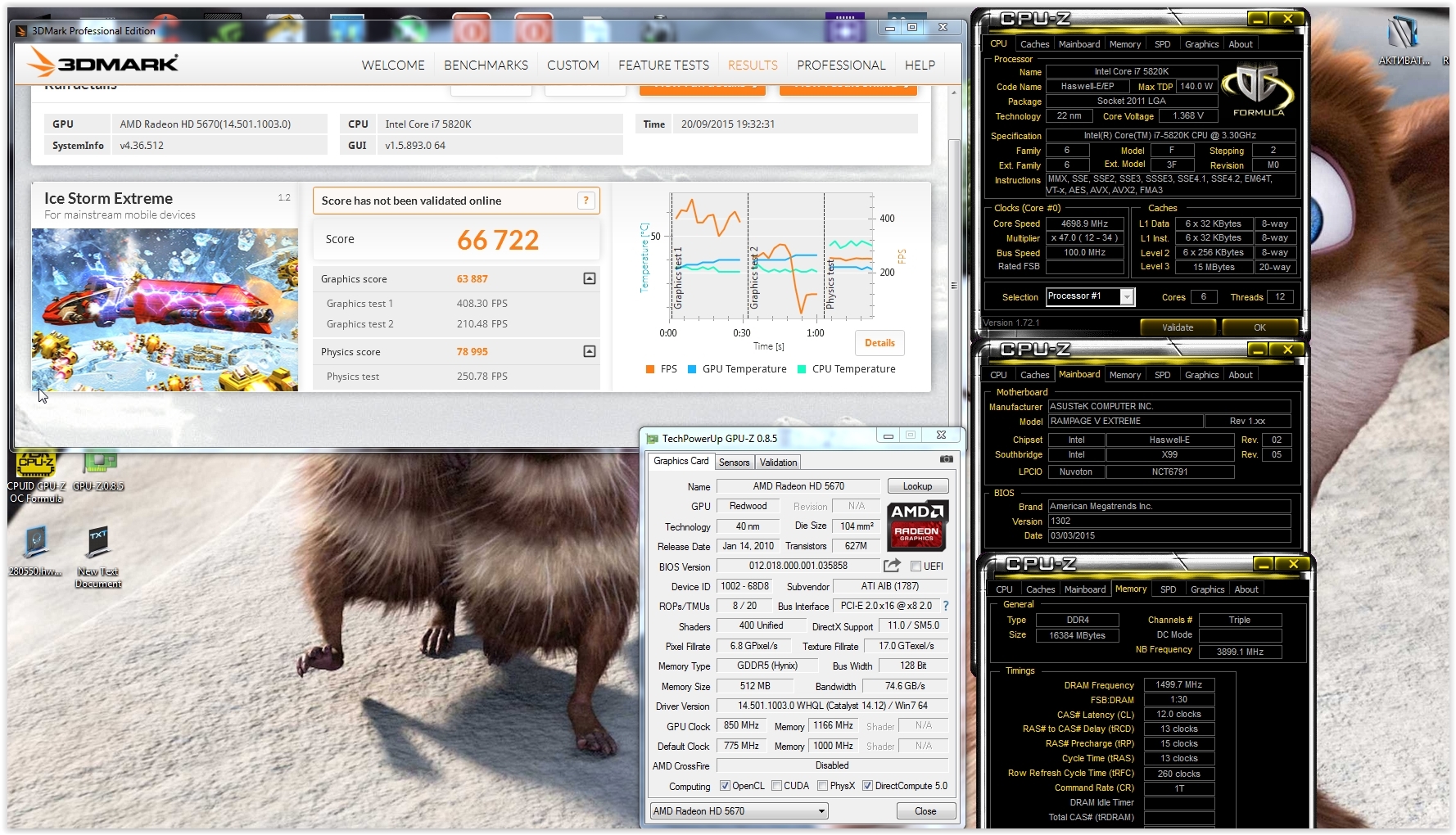Viewport: 1456px width, 835px height.
Task: Open the WELCOME tab in 3DMark
Action: point(393,65)
